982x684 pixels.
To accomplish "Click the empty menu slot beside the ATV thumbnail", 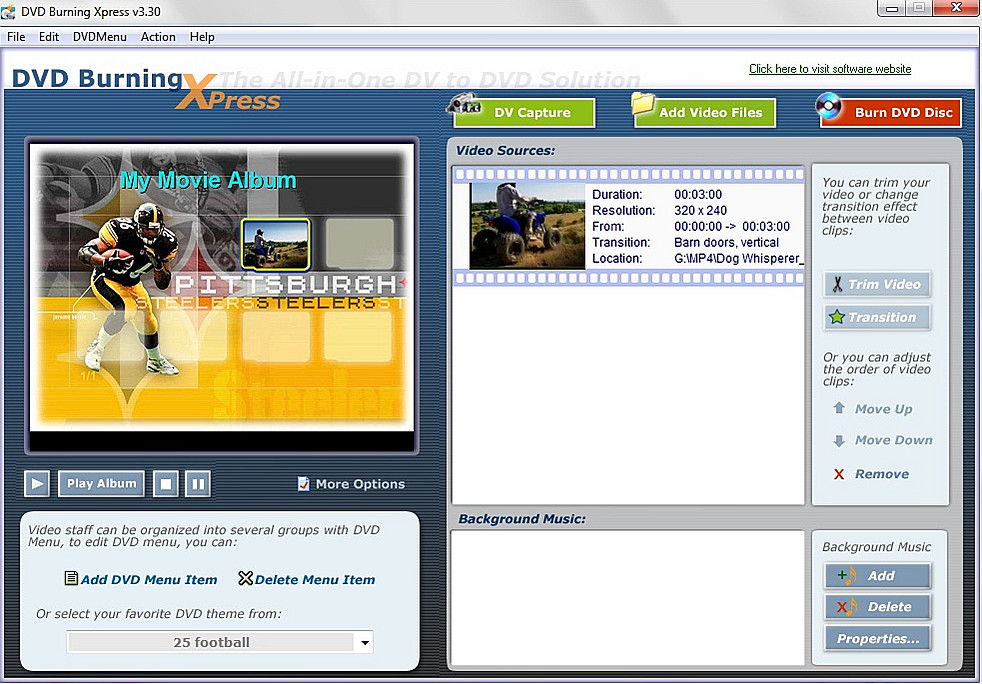I will point(359,244).
